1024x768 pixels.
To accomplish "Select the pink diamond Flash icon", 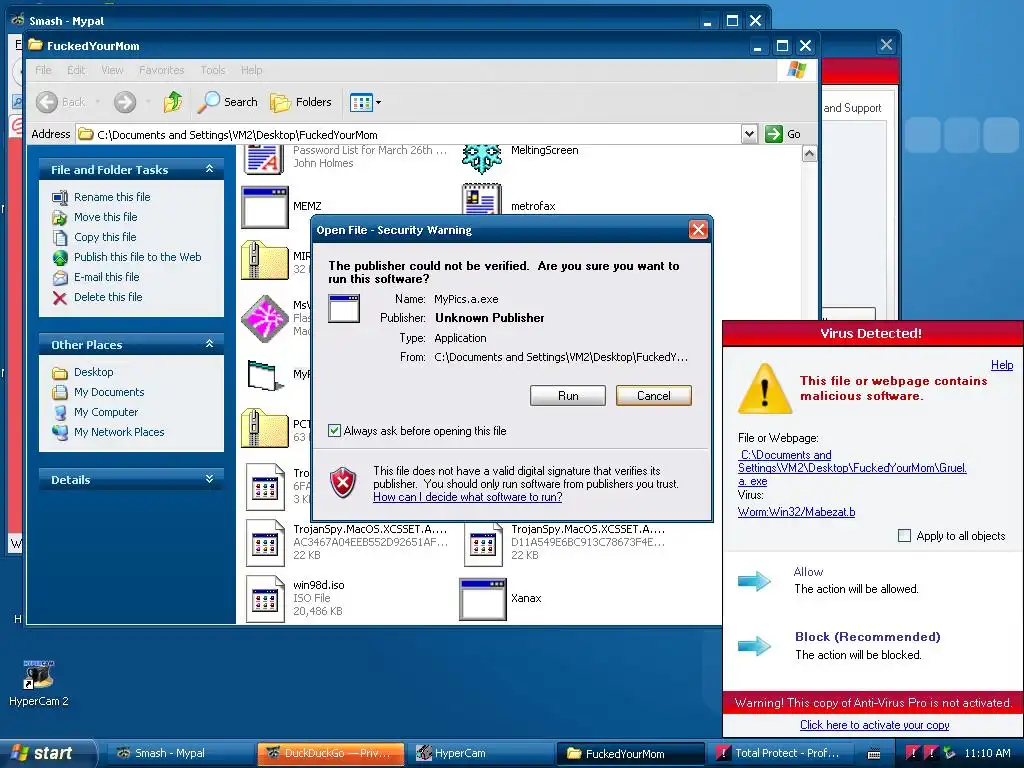I will click(x=264, y=319).
